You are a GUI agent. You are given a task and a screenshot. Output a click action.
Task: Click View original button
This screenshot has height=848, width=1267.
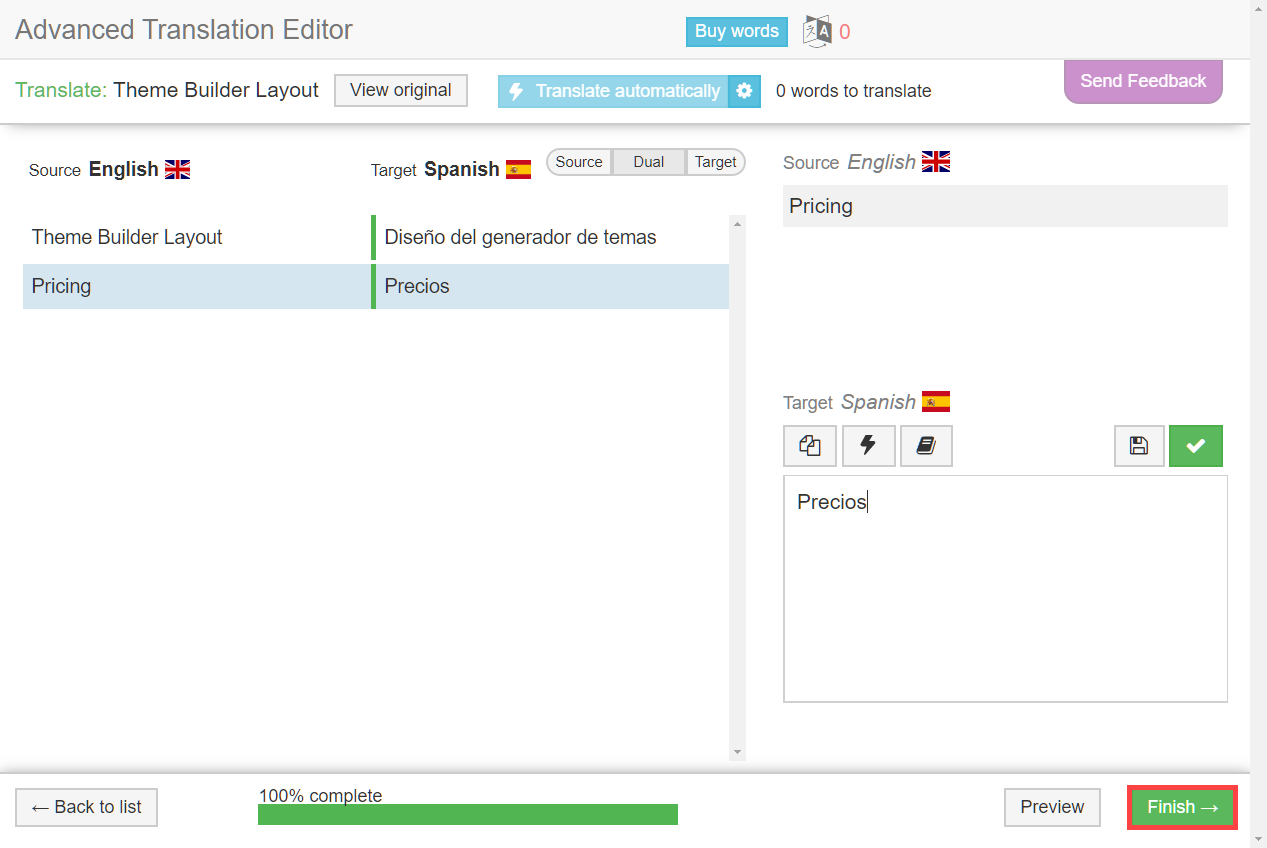(401, 90)
